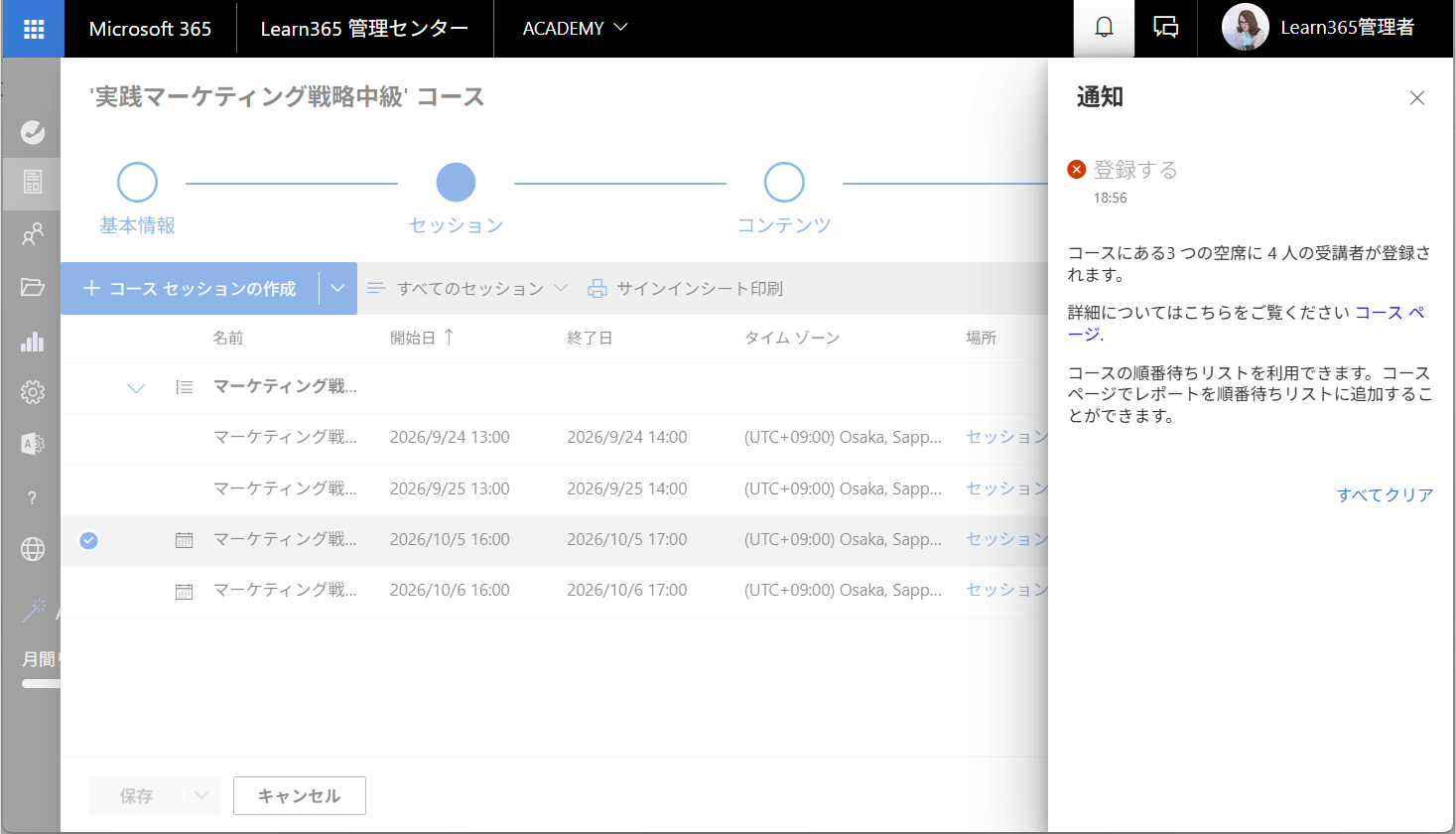The image size is (1456, 834).
Task: Click the コース セッションの作成 button
Action: 190,289
